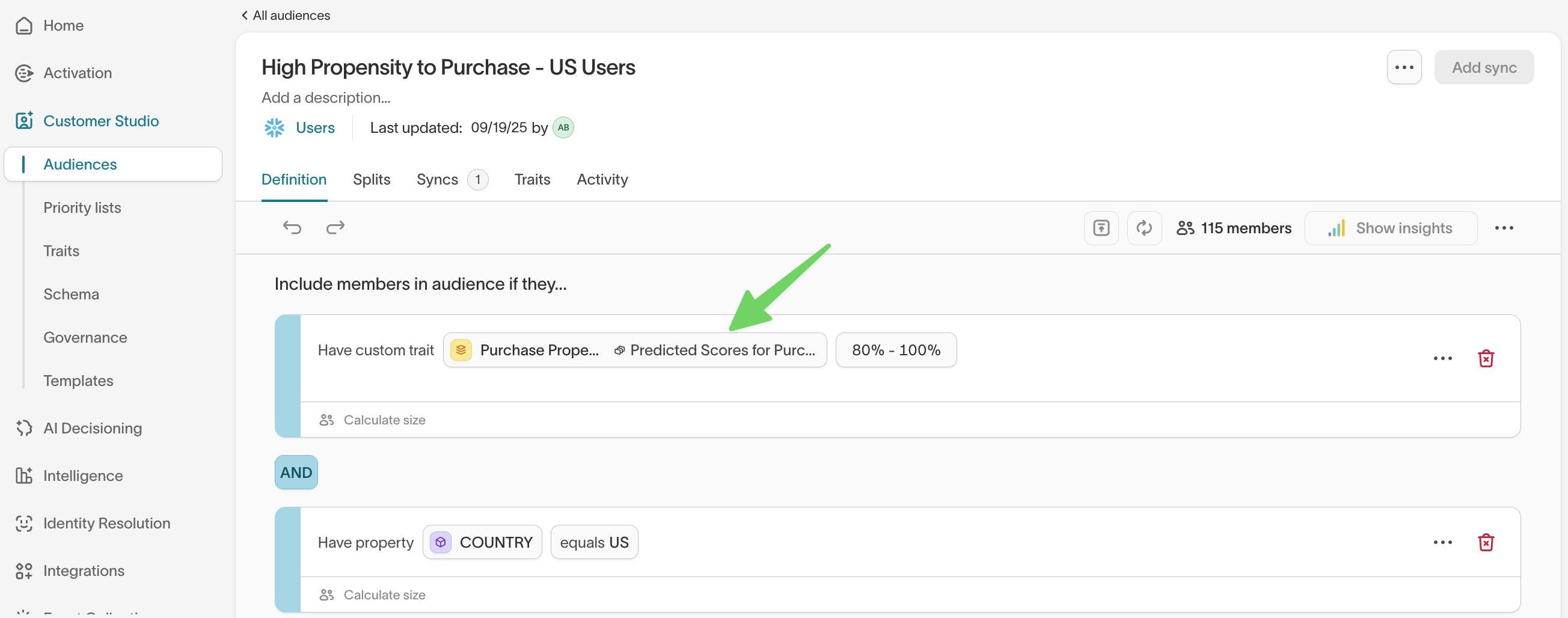Open the COUNTRY property selector
The image size is (1568, 618).
tap(482, 542)
